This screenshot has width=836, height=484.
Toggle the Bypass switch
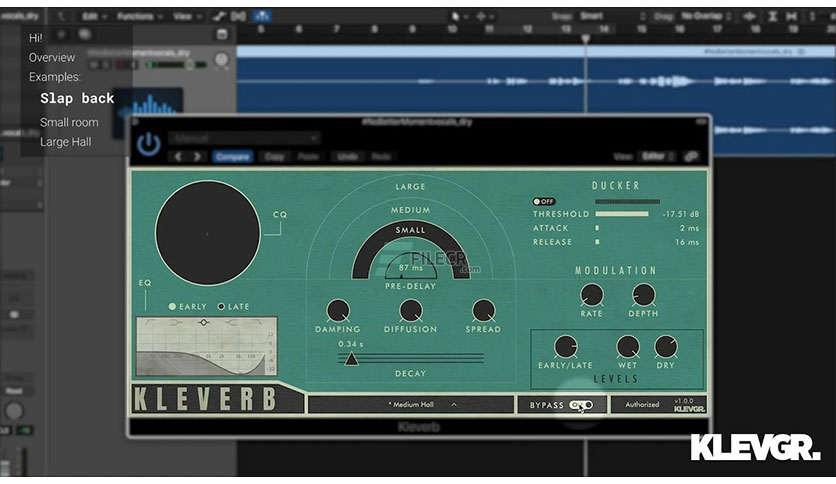(581, 405)
